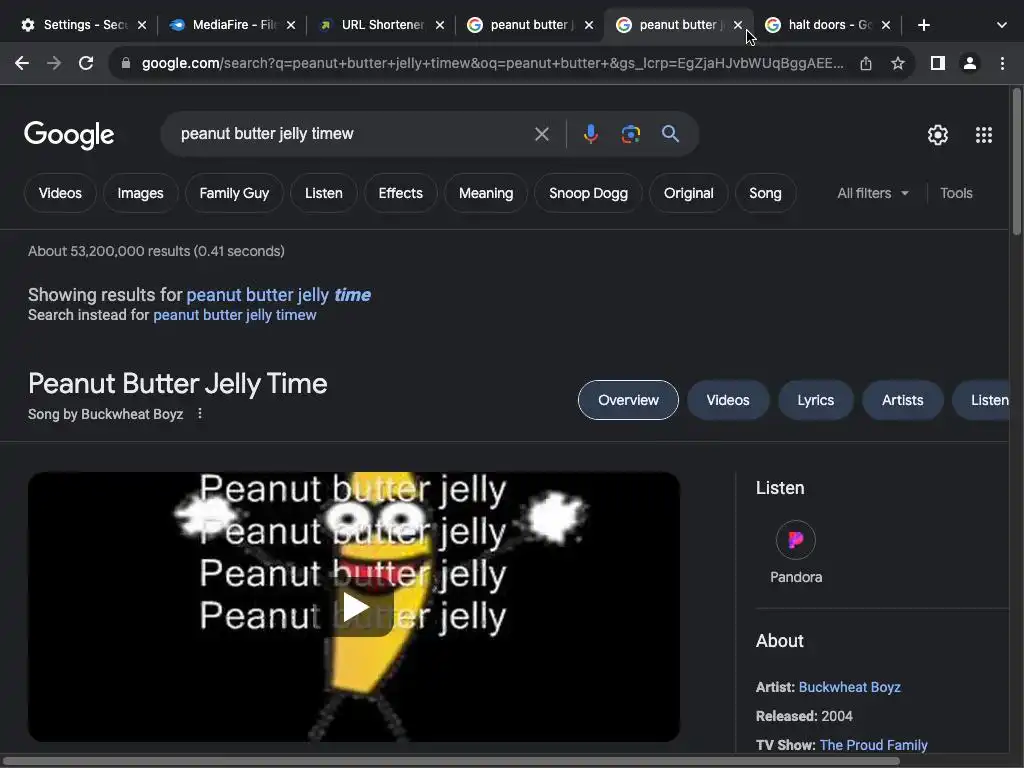The width and height of the screenshot is (1024, 768).
Task: Open the browser side panel
Action: 938,63
